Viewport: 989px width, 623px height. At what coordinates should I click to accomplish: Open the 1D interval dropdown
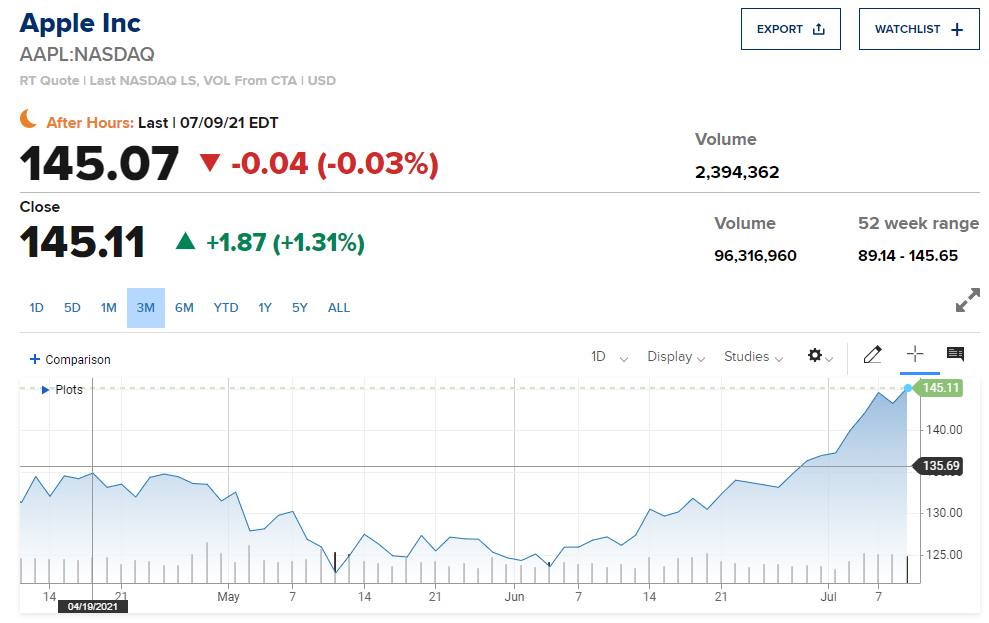[609, 357]
